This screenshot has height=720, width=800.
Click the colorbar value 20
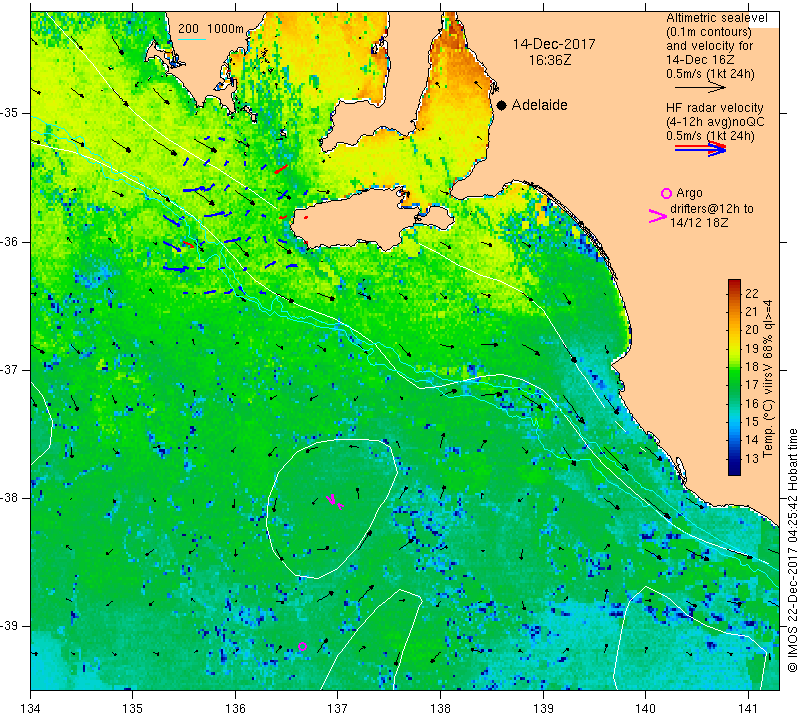click(752, 330)
